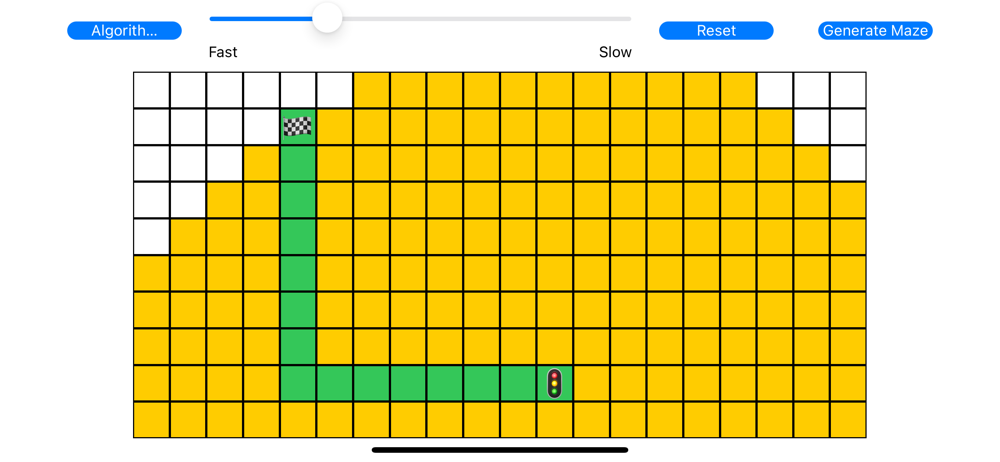Click the speed slider thumb
1000x462 pixels.
click(x=327, y=18)
